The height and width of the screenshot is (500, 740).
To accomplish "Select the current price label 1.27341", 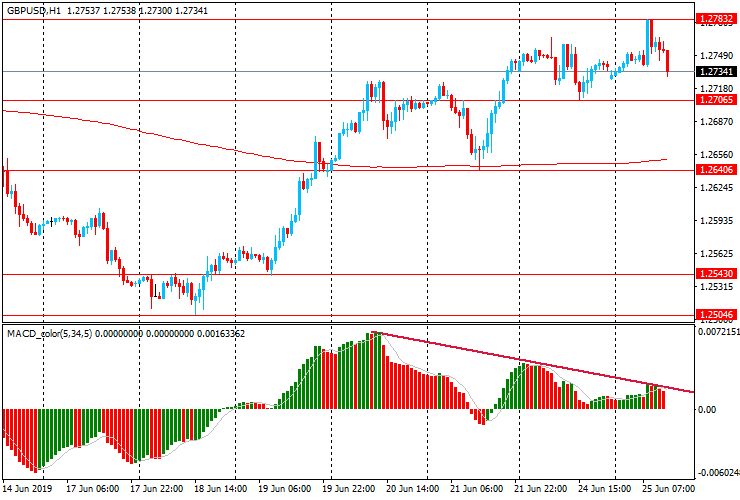I will pos(716,72).
